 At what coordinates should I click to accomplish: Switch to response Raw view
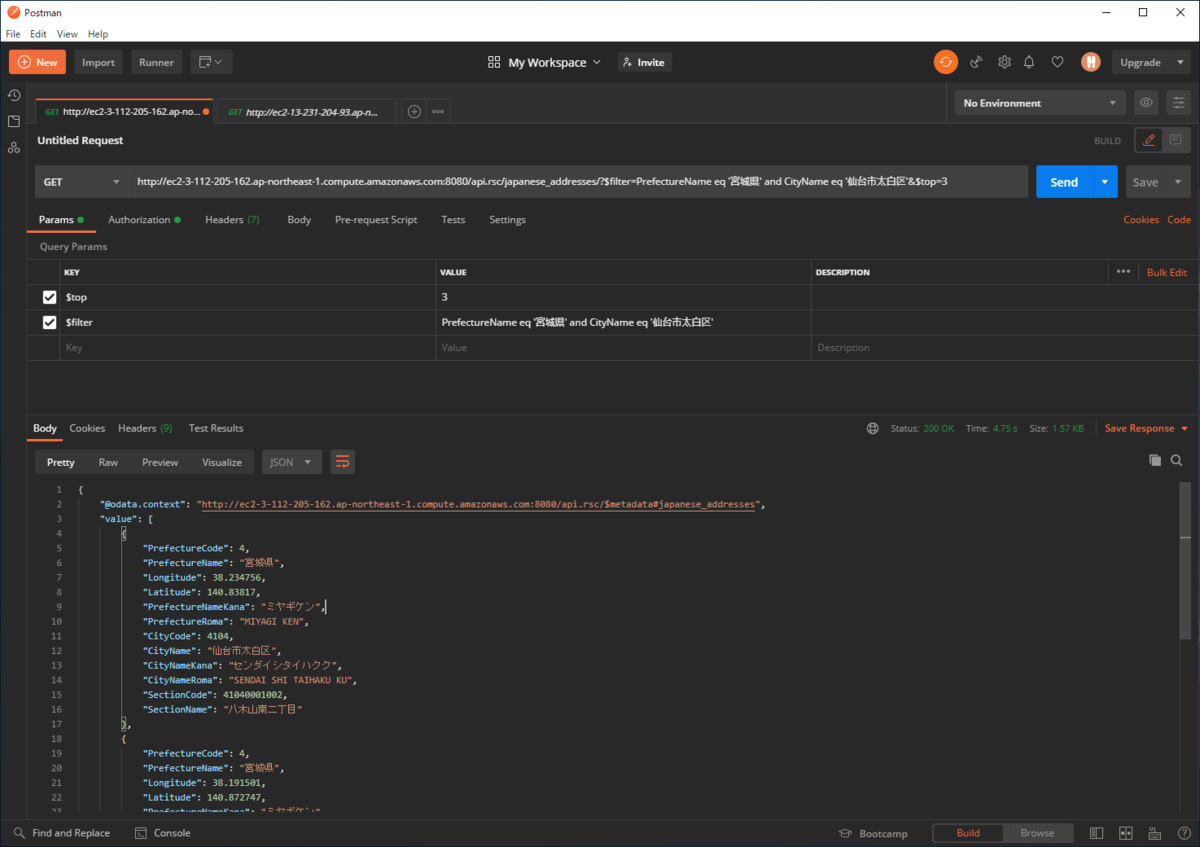point(108,462)
